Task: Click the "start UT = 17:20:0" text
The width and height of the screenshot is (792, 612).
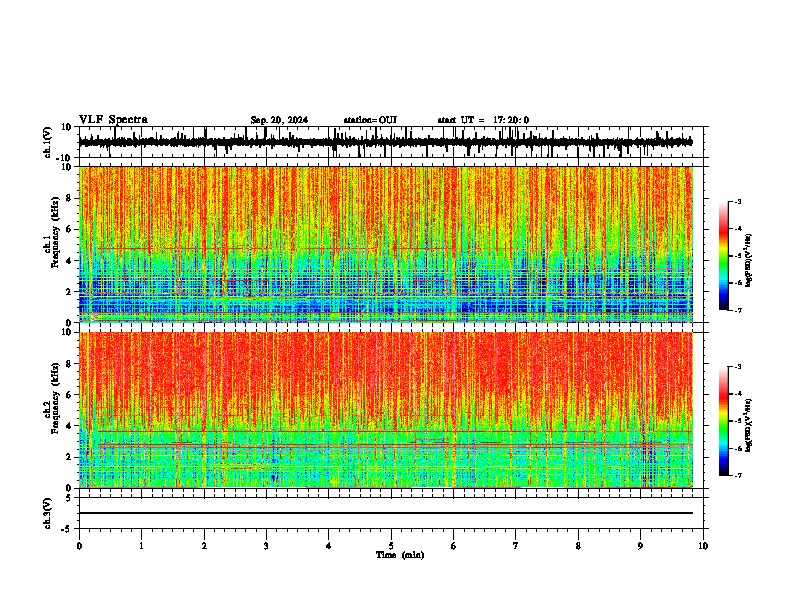Action: (483, 120)
